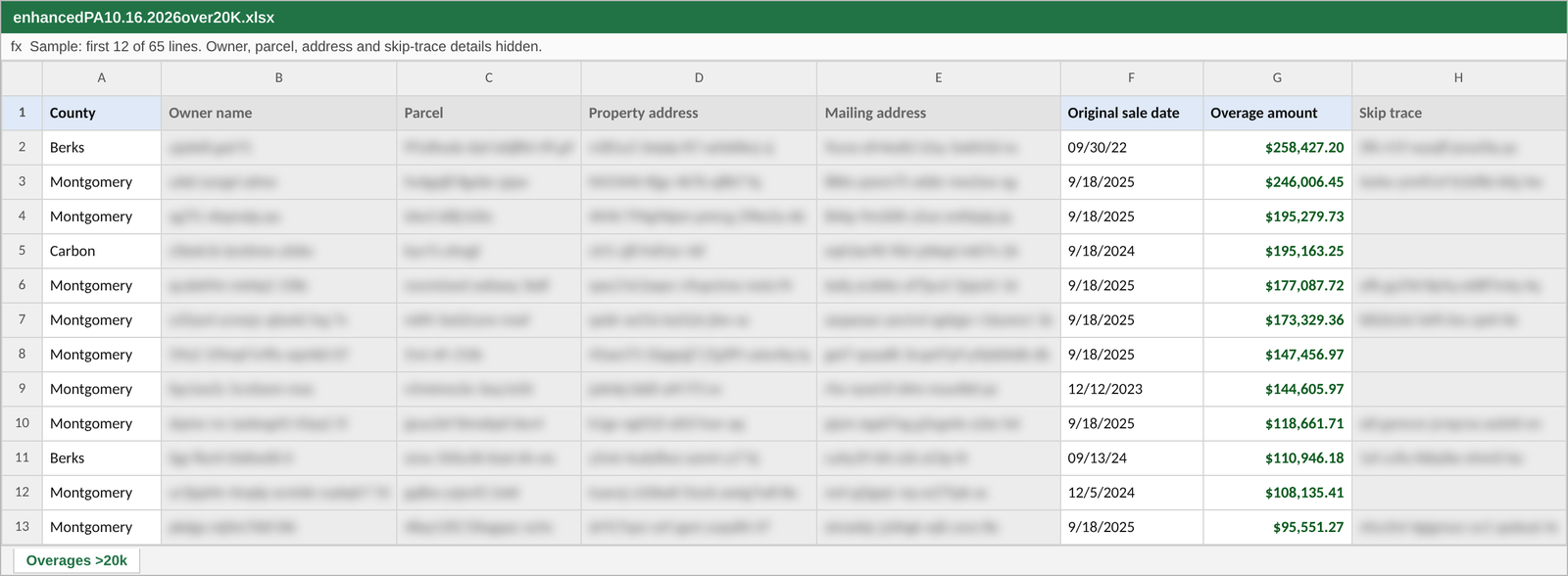
Task: Click the $95,551.27 overage cell
Action: pyautogui.click(x=1277, y=527)
